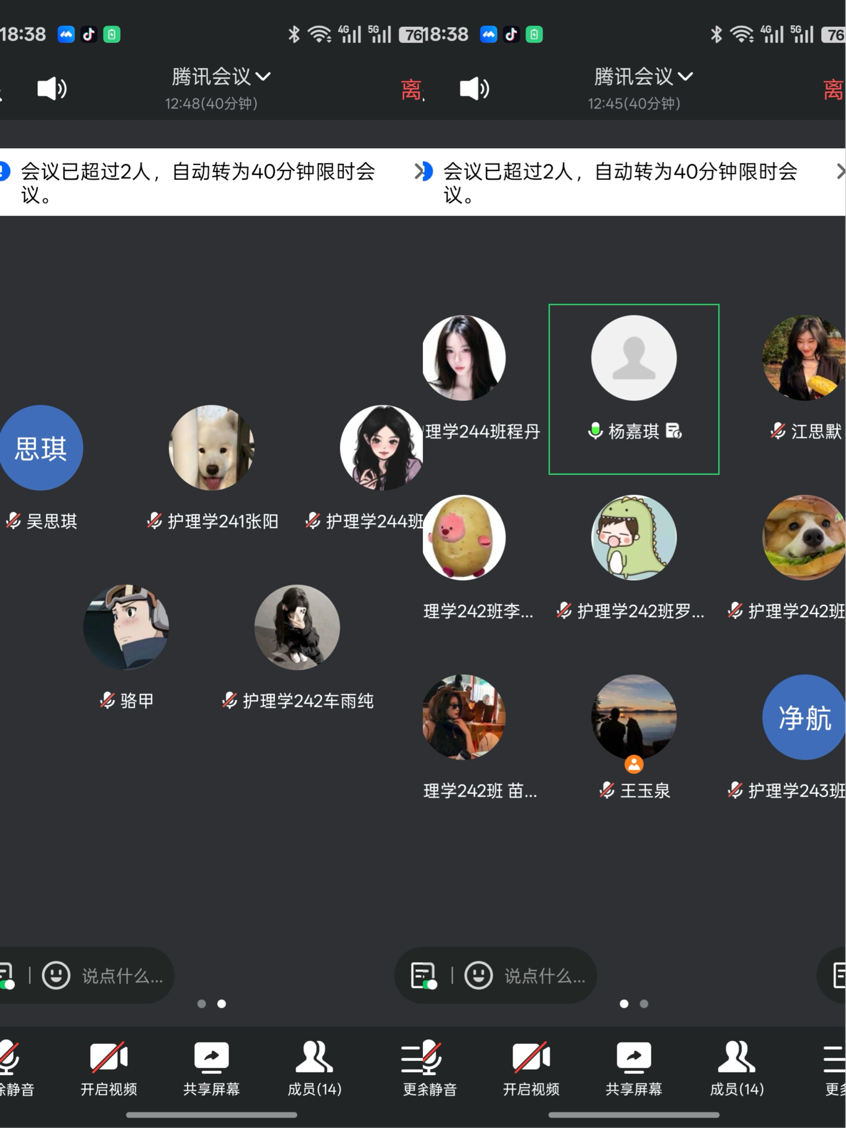Screen dimensions: 846x1128
Task: Open the emoji picker in the right meeting chat bar
Action: pos(479,975)
